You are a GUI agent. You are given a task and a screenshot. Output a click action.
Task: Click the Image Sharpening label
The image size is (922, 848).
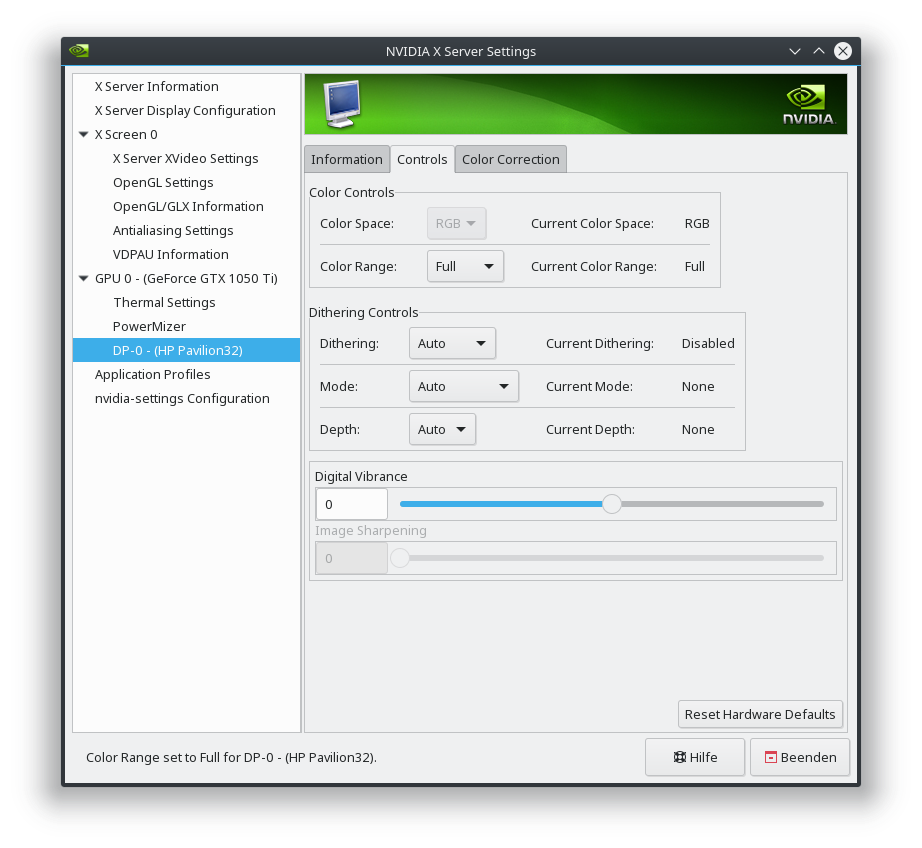coord(370,530)
